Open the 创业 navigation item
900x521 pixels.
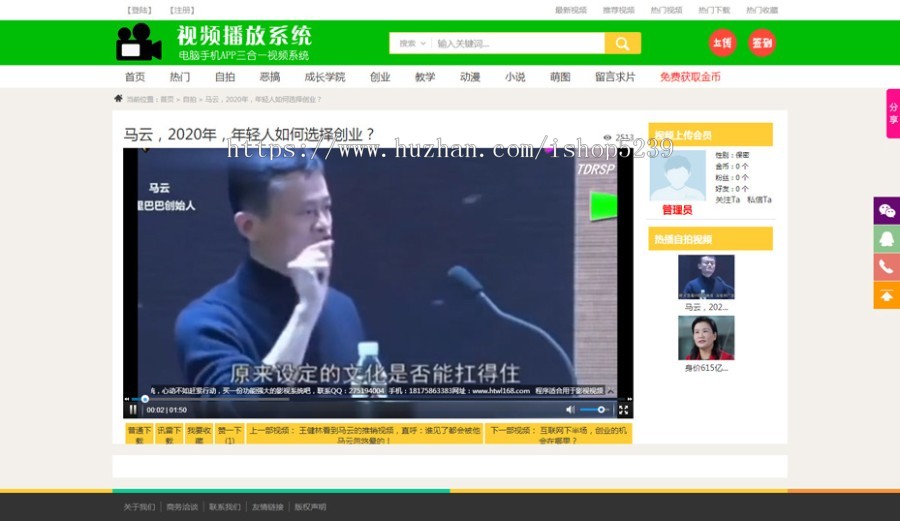click(x=380, y=77)
